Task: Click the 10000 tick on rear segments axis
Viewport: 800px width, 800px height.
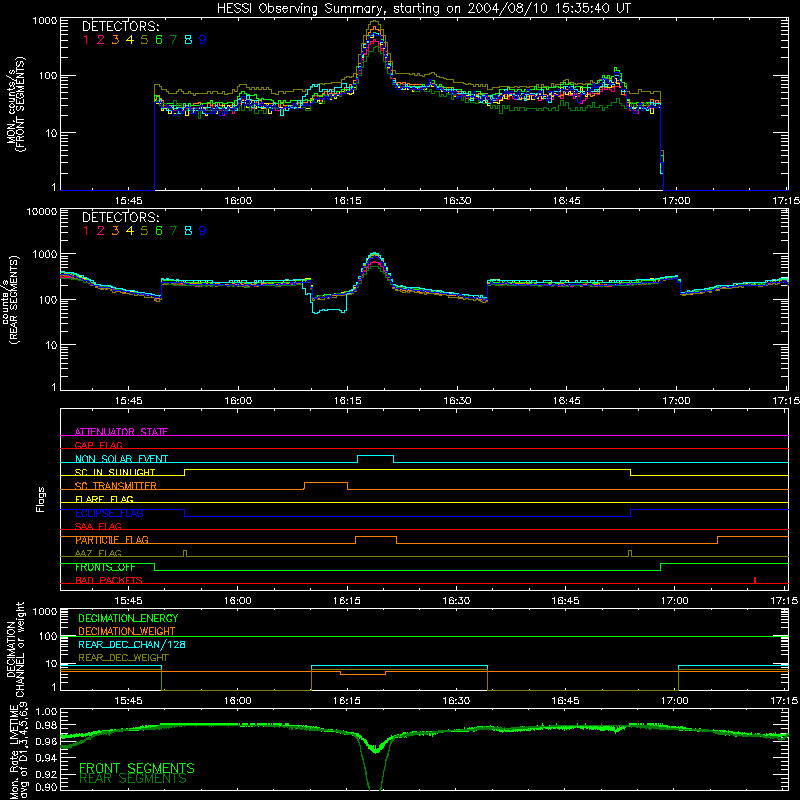Action: [42, 212]
